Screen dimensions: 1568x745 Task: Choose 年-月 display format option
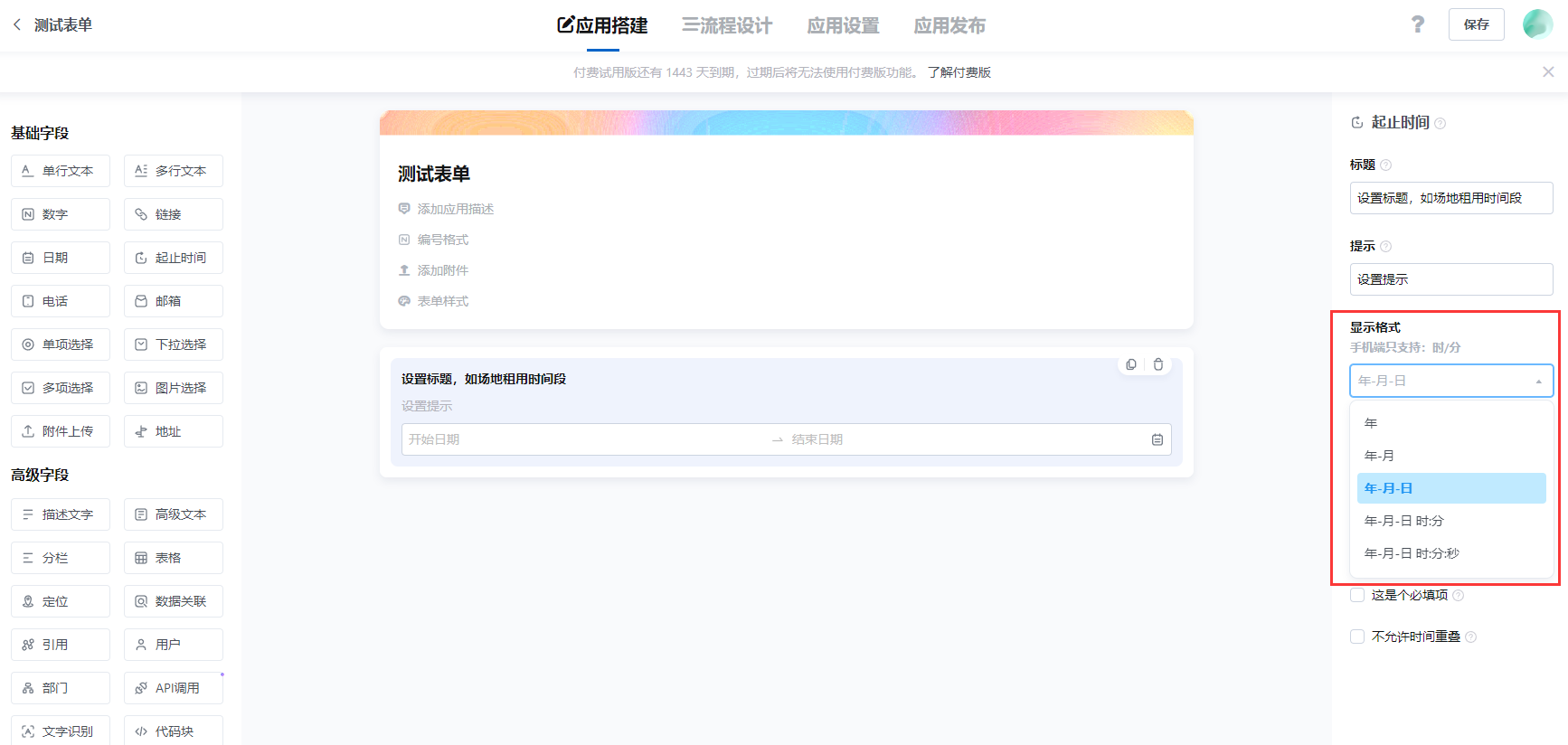(x=1451, y=456)
